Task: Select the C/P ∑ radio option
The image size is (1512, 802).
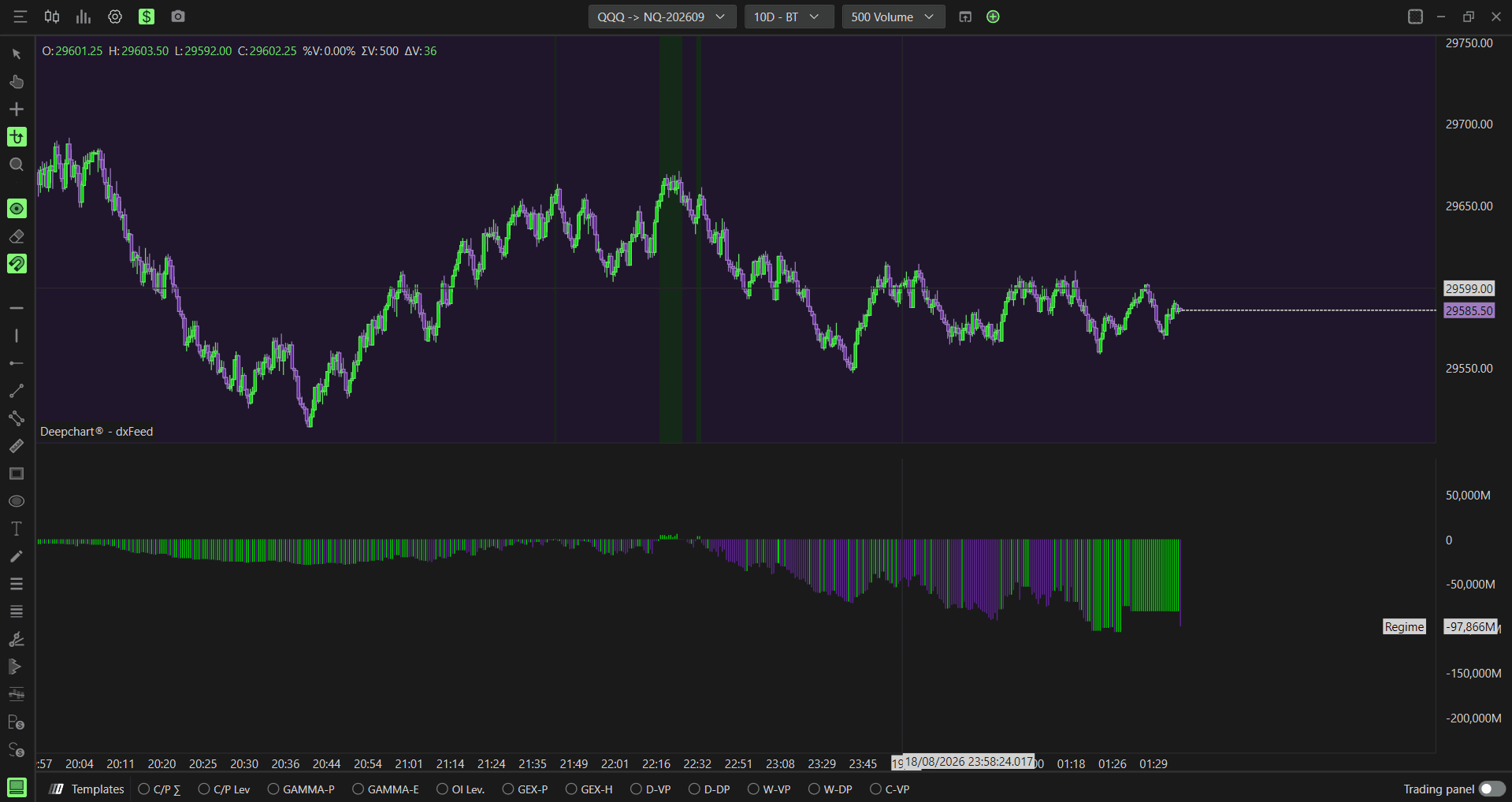Action: tap(160, 789)
